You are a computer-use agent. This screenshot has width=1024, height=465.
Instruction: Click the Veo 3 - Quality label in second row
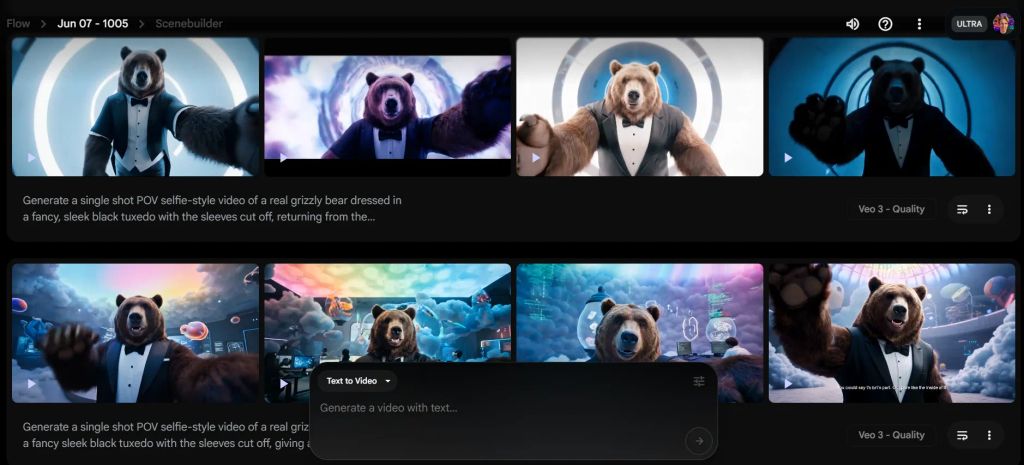[x=891, y=436]
